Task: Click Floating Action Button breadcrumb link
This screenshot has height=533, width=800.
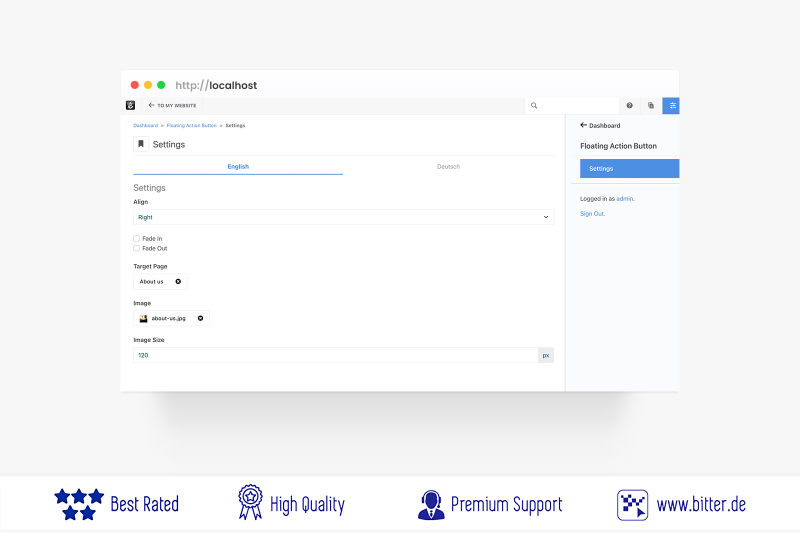Action: coord(191,126)
